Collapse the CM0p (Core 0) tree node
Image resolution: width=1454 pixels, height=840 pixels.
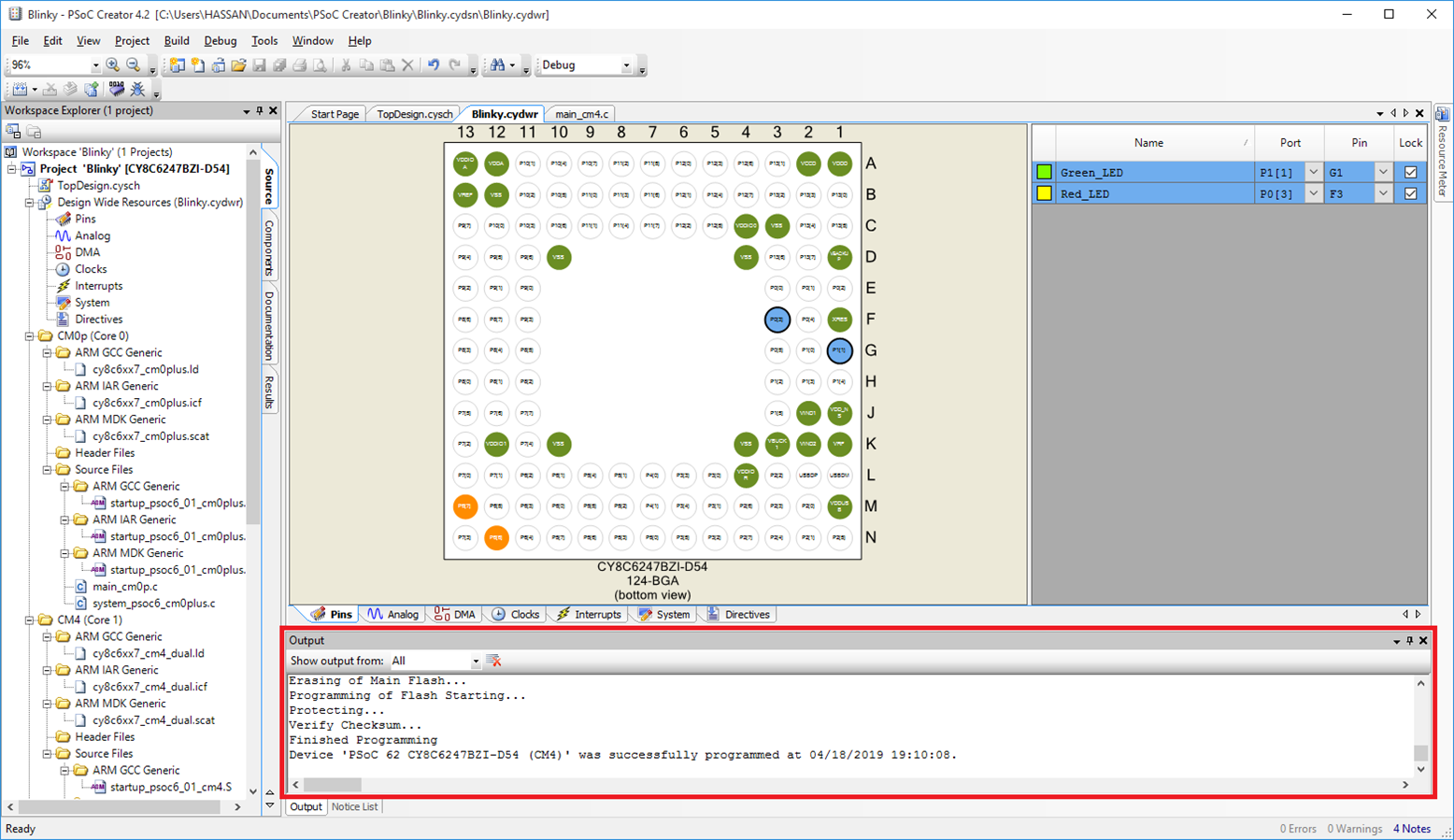[30, 336]
